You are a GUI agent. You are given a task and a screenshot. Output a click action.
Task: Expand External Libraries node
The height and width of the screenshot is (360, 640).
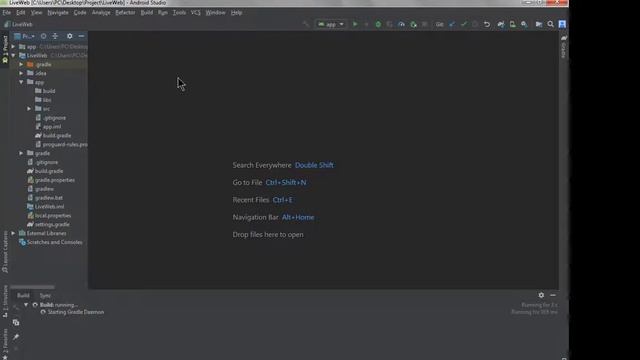point(13,233)
